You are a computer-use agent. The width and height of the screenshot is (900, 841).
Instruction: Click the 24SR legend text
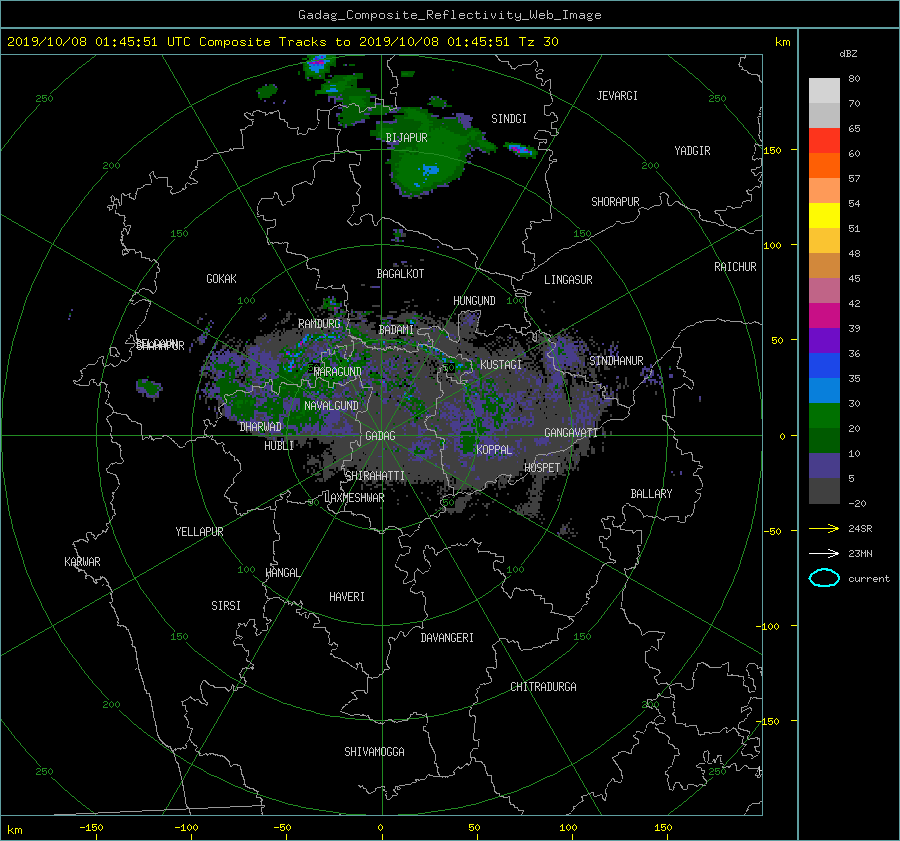point(860,529)
